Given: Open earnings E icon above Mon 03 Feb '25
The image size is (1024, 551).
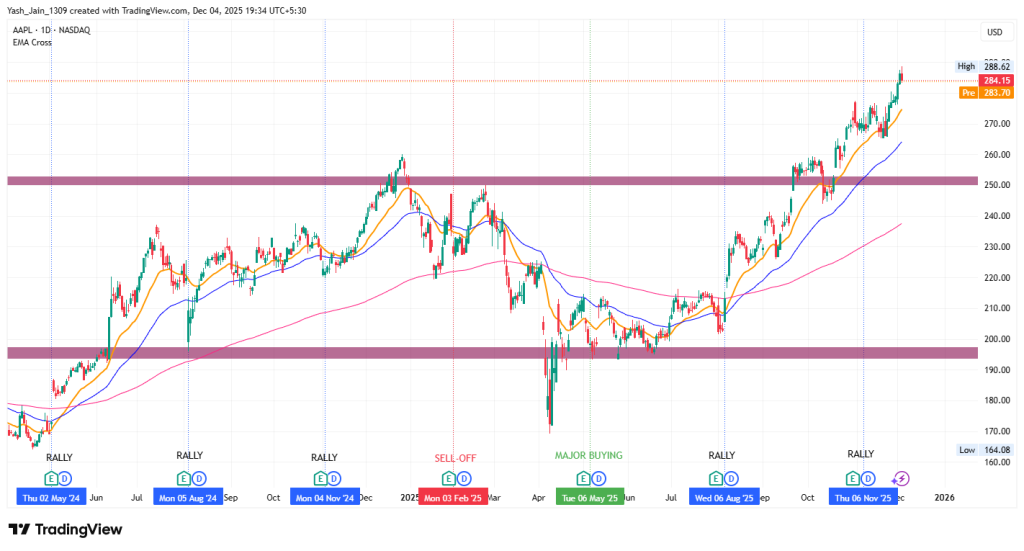Looking at the screenshot, I should [448, 479].
